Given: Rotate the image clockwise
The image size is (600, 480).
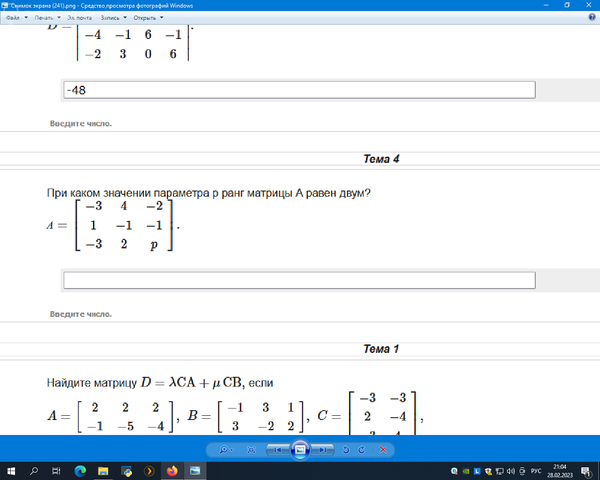Looking at the screenshot, I should [361, 450].
